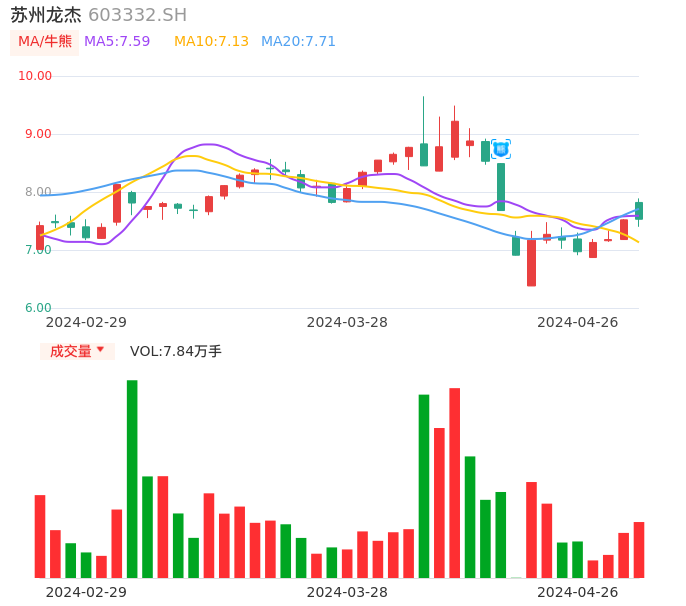This screenshot has width=686, height=606.
Task: Select the tallest green volume bar
Action: coord(132,478)
